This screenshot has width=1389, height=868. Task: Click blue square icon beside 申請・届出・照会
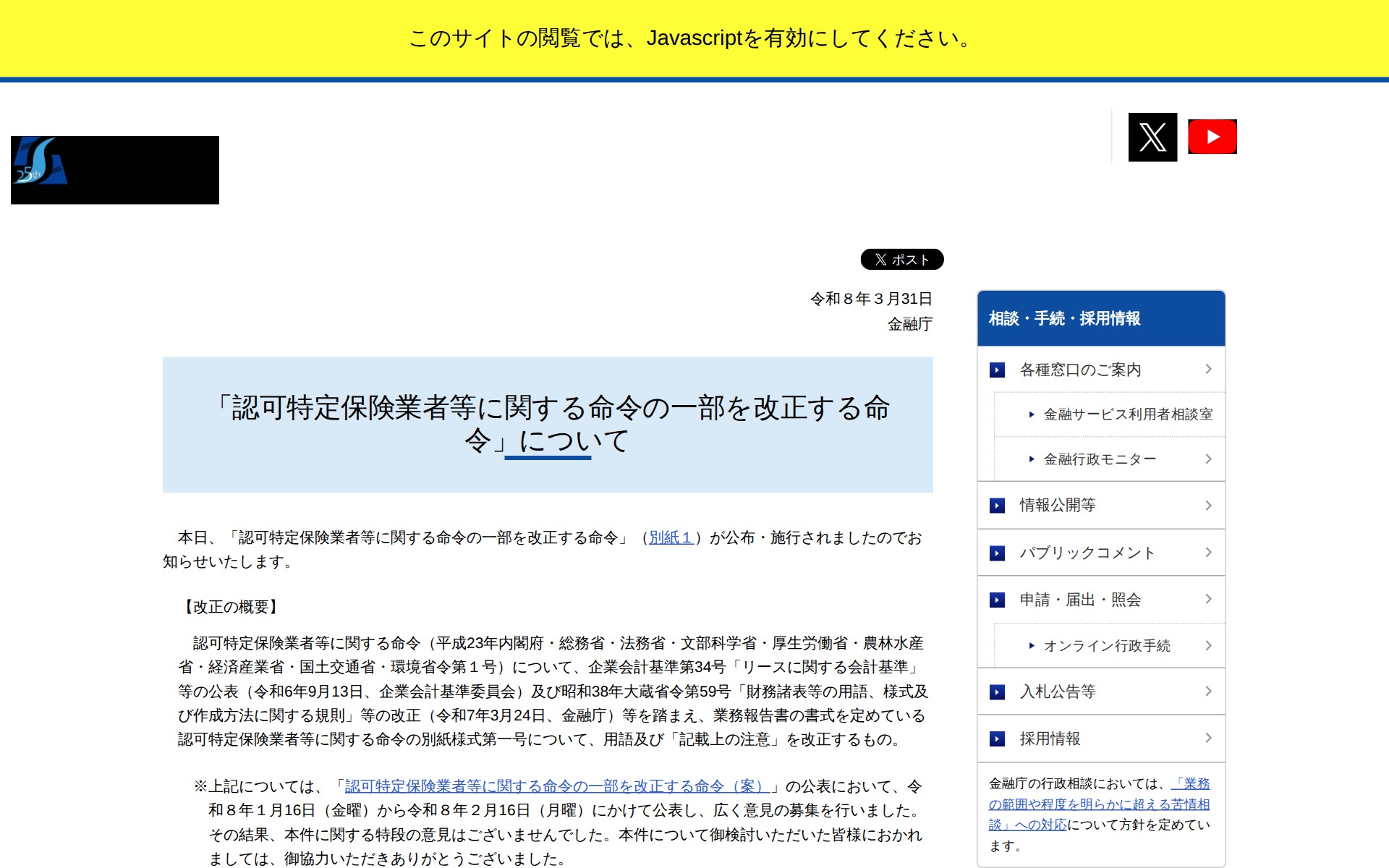pos(997,600)
